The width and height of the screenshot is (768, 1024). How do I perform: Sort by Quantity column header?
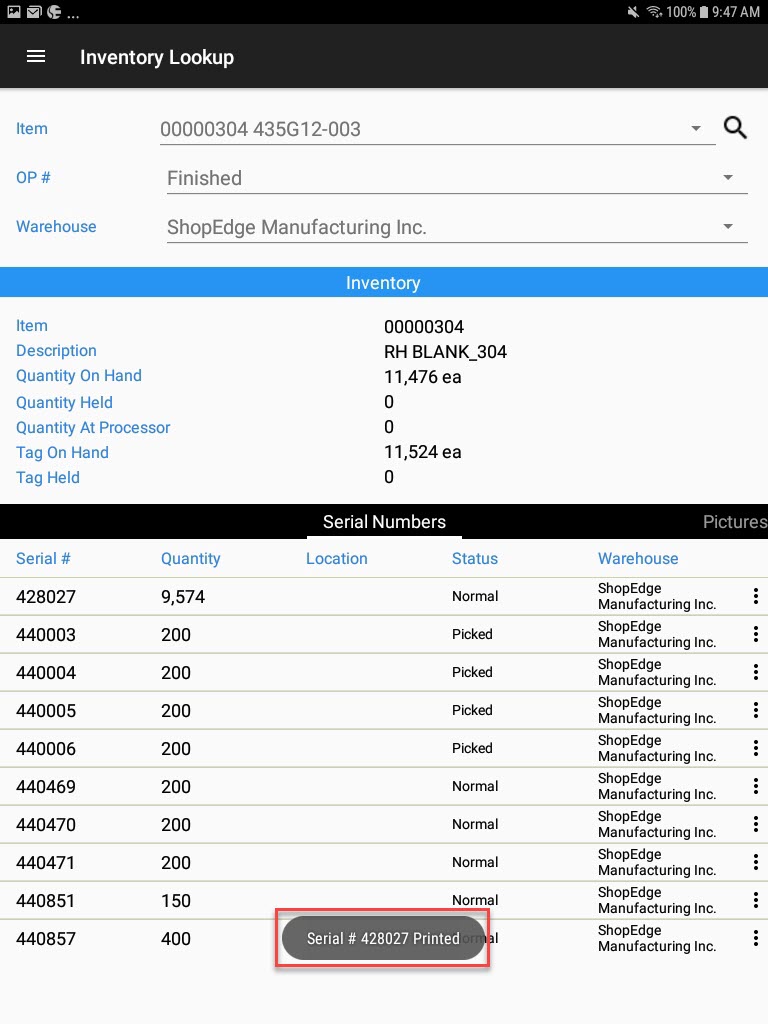pos(191,558)
